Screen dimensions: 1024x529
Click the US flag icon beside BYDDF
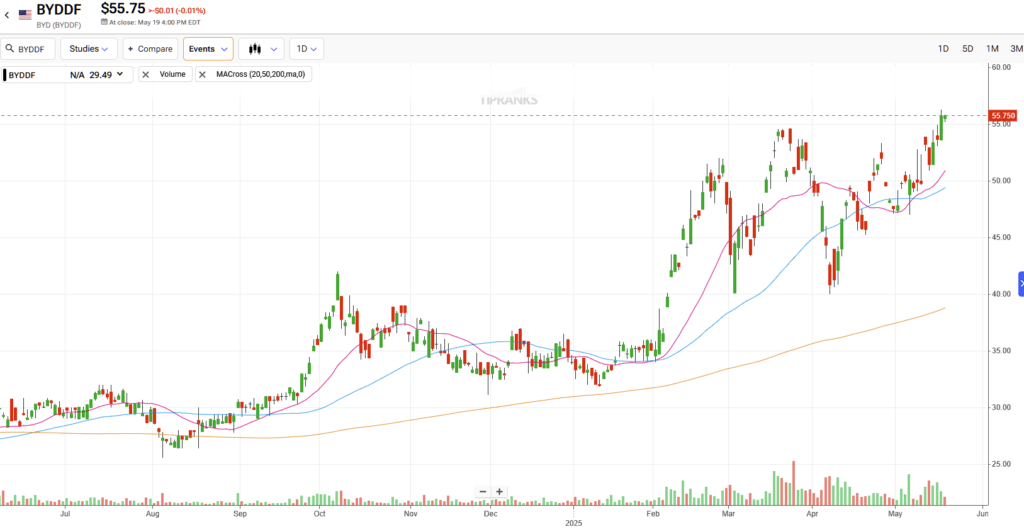coord(25,14)
